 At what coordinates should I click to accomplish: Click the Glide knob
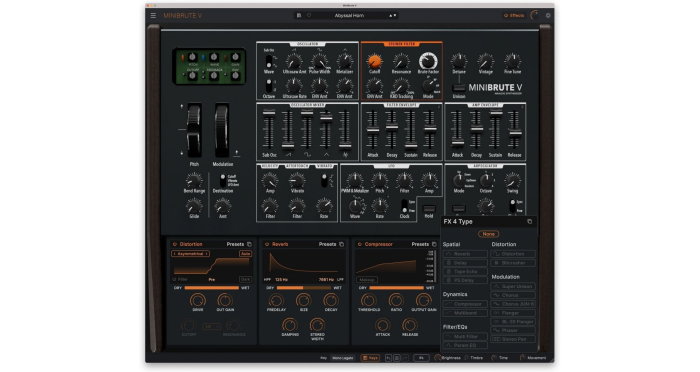click(x=194, y=206)
